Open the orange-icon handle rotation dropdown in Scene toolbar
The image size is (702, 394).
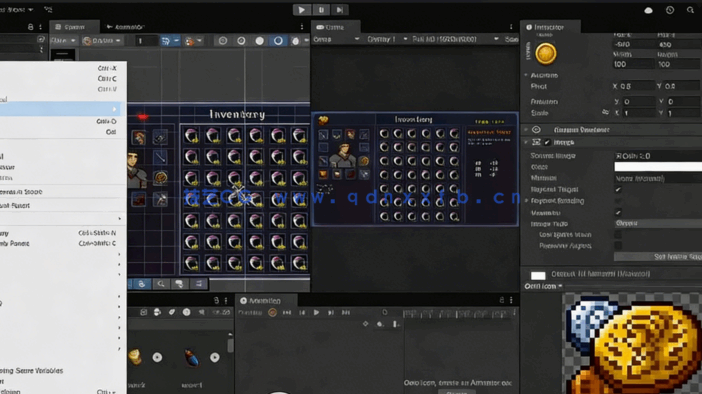102,41
